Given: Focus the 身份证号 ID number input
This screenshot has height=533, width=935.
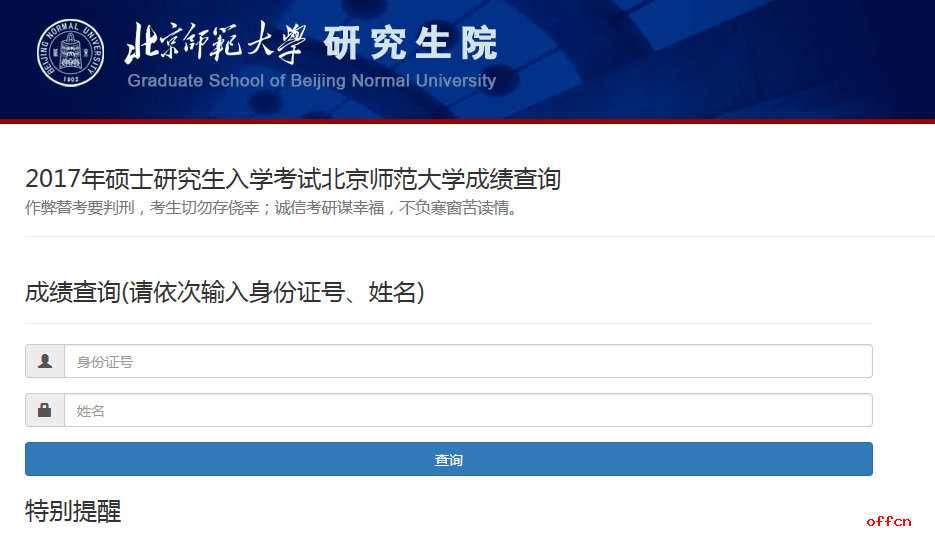Looking at the screenshot, I should point(468,361).
